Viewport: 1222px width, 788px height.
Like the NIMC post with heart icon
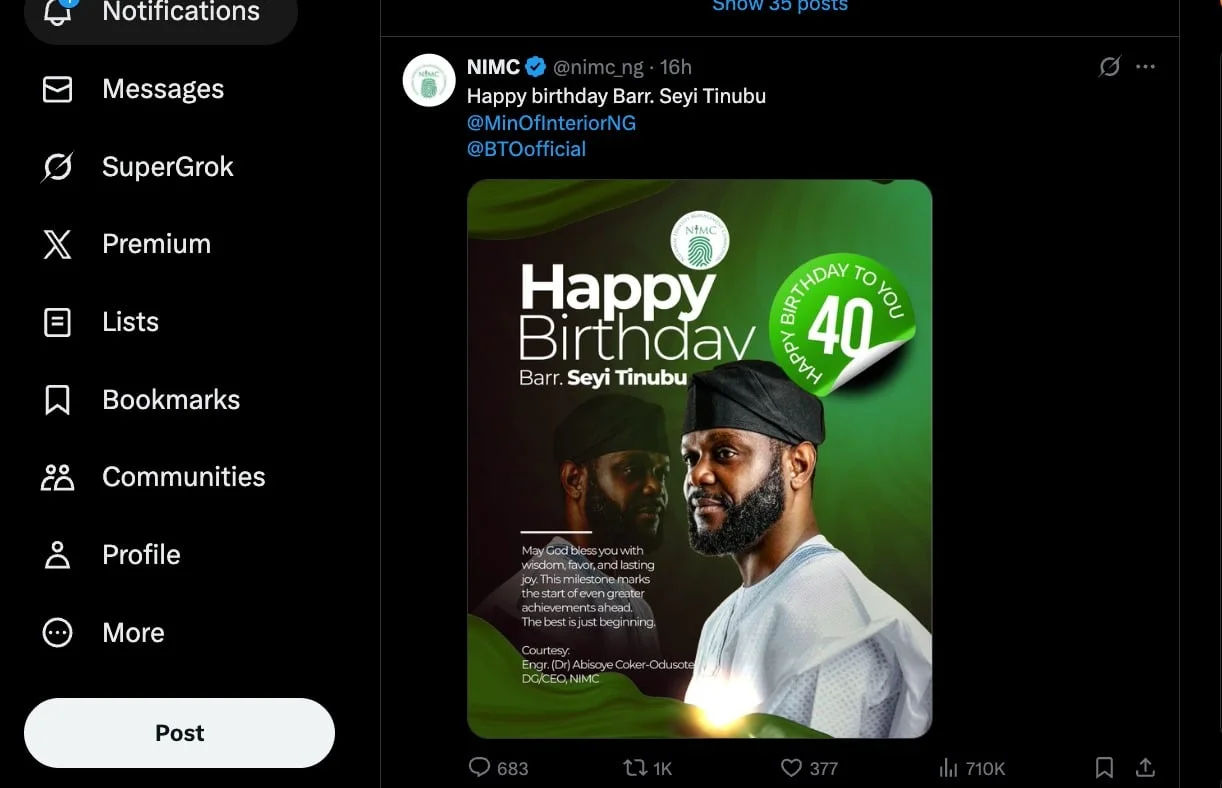791,768
